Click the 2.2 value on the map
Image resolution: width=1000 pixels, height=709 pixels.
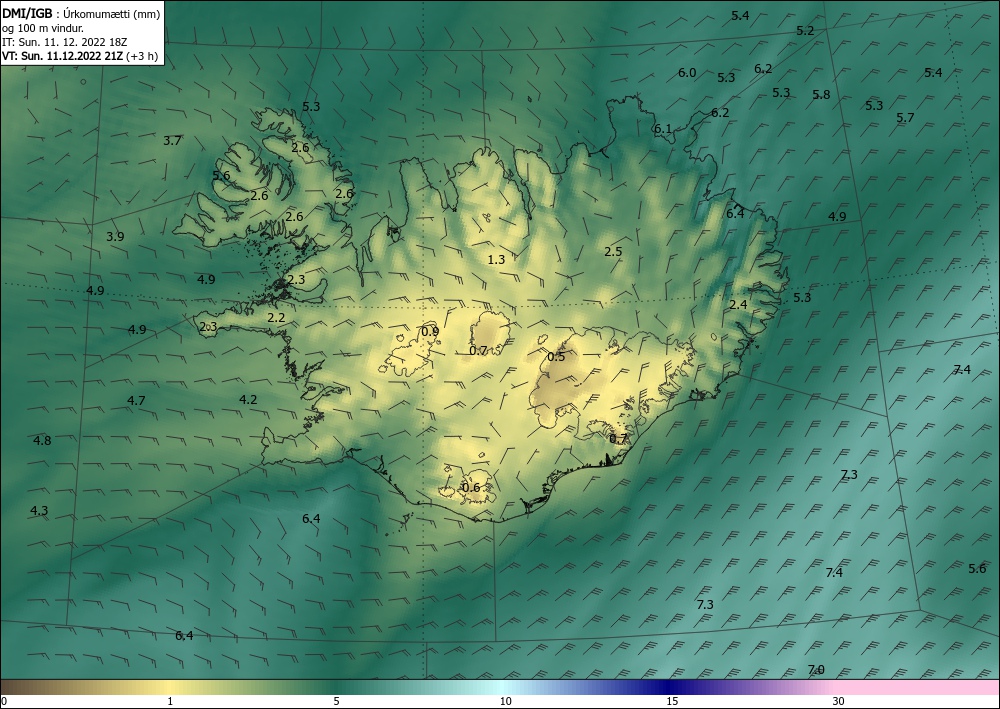(276, 318)
